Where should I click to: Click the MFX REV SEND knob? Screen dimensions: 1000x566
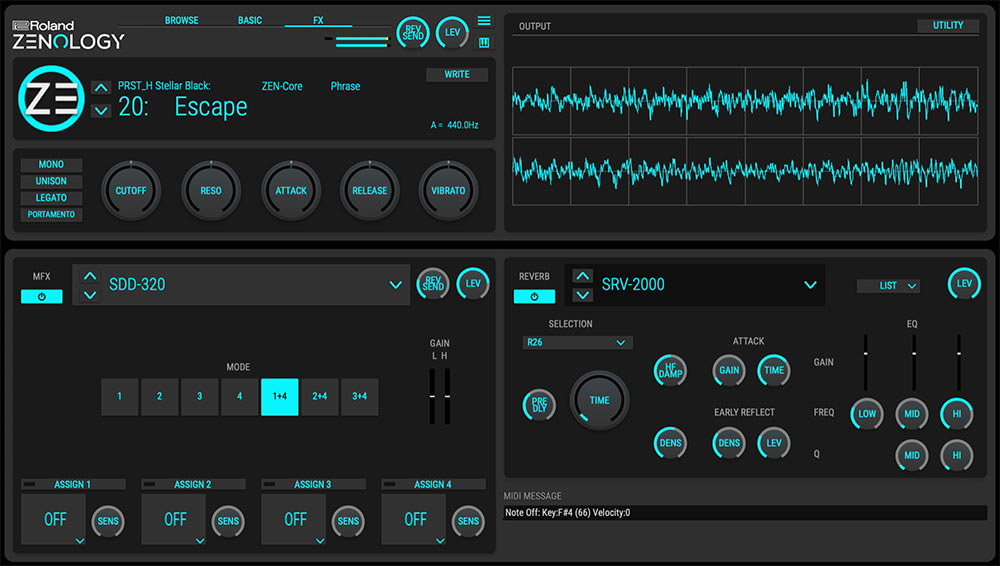click(x=432, y=284)
